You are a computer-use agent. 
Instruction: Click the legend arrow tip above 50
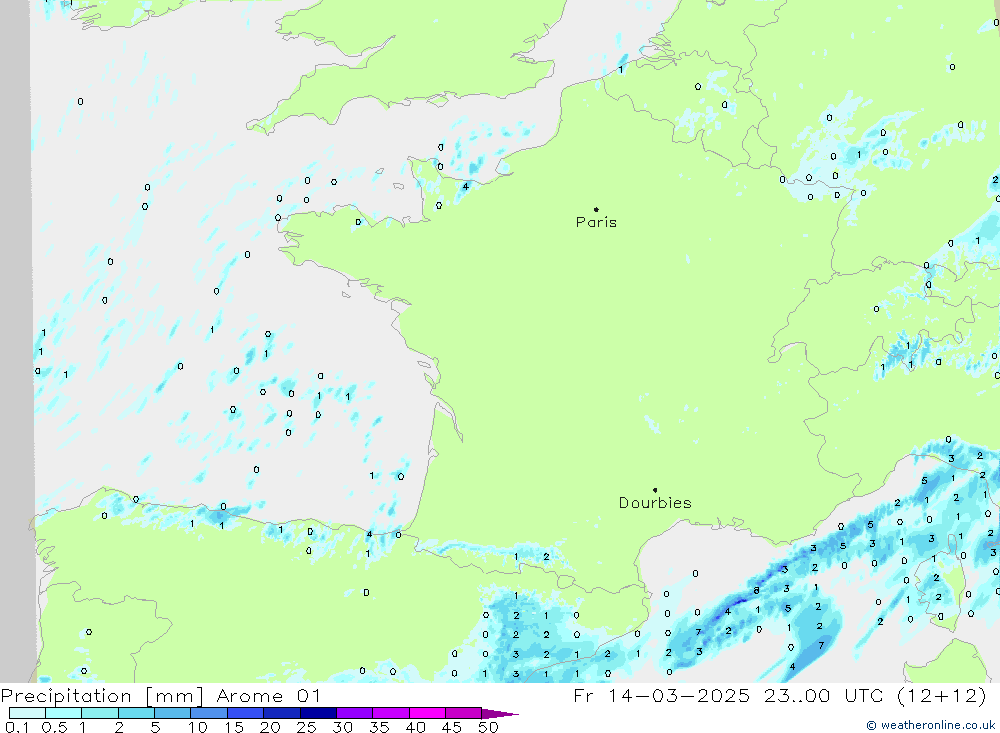pyautogui.click(x=499, y=714)
